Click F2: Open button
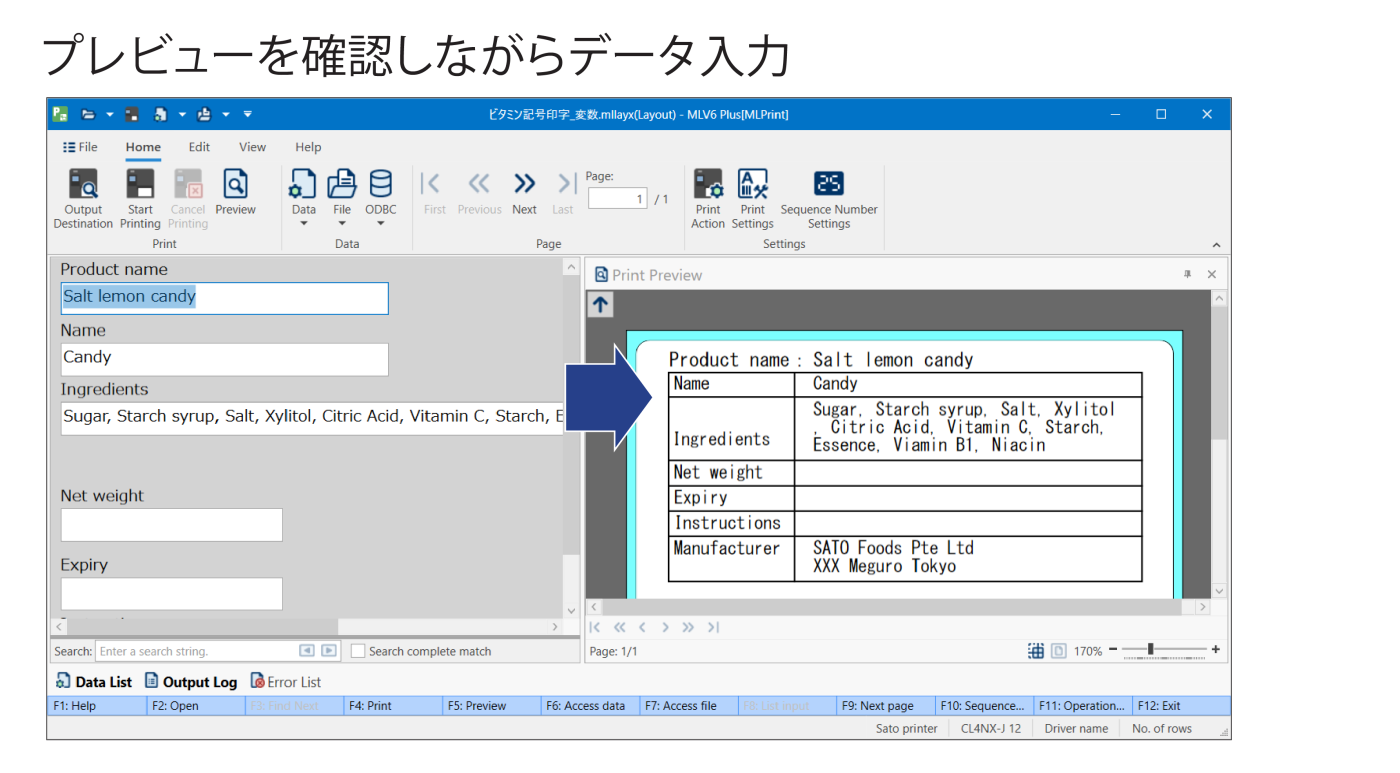Image resolution: width=1400 pixels, height=773 pixels. 196,706
